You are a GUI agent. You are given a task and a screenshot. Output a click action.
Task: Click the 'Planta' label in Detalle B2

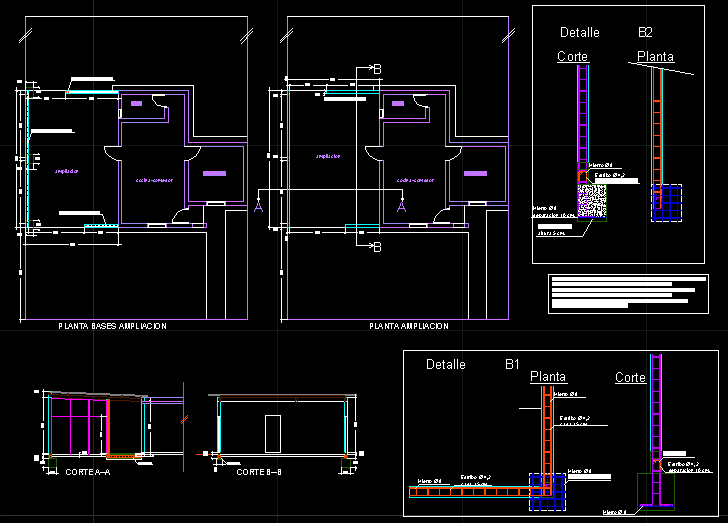click(655, 57)
